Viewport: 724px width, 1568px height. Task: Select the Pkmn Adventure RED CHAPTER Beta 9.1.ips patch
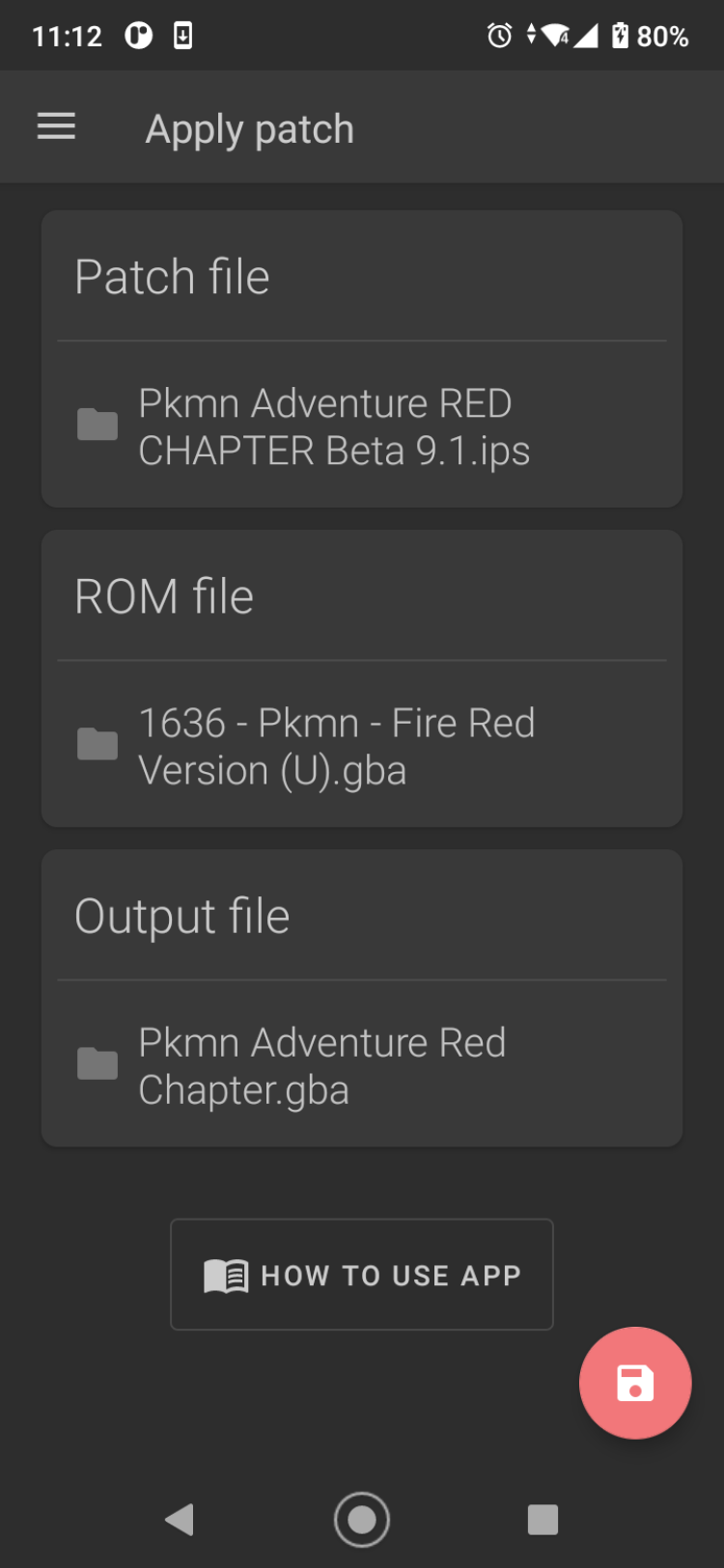click(x=334, y=426)
